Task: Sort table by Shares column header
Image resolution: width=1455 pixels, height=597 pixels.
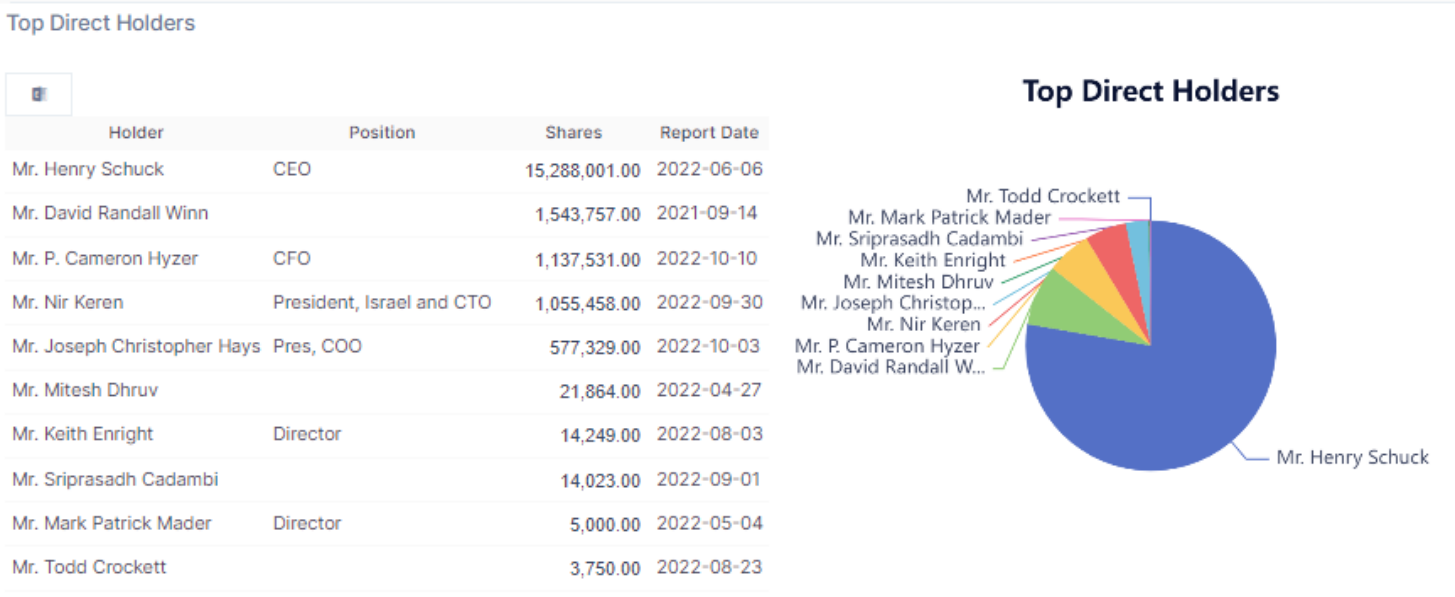Action: (x=573, y=132)
